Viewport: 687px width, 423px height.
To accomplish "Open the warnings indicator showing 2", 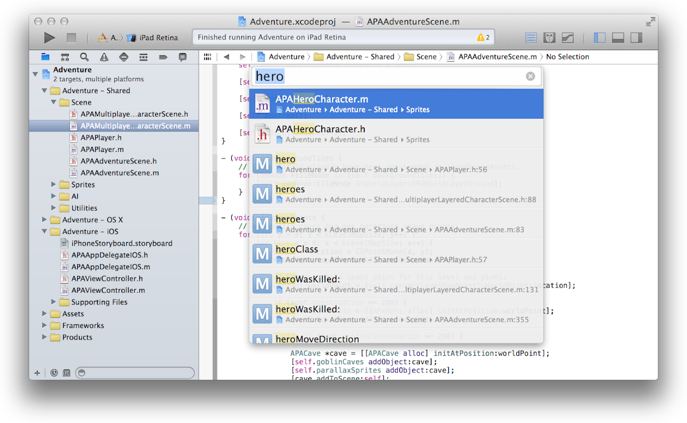I will (483, 37).
